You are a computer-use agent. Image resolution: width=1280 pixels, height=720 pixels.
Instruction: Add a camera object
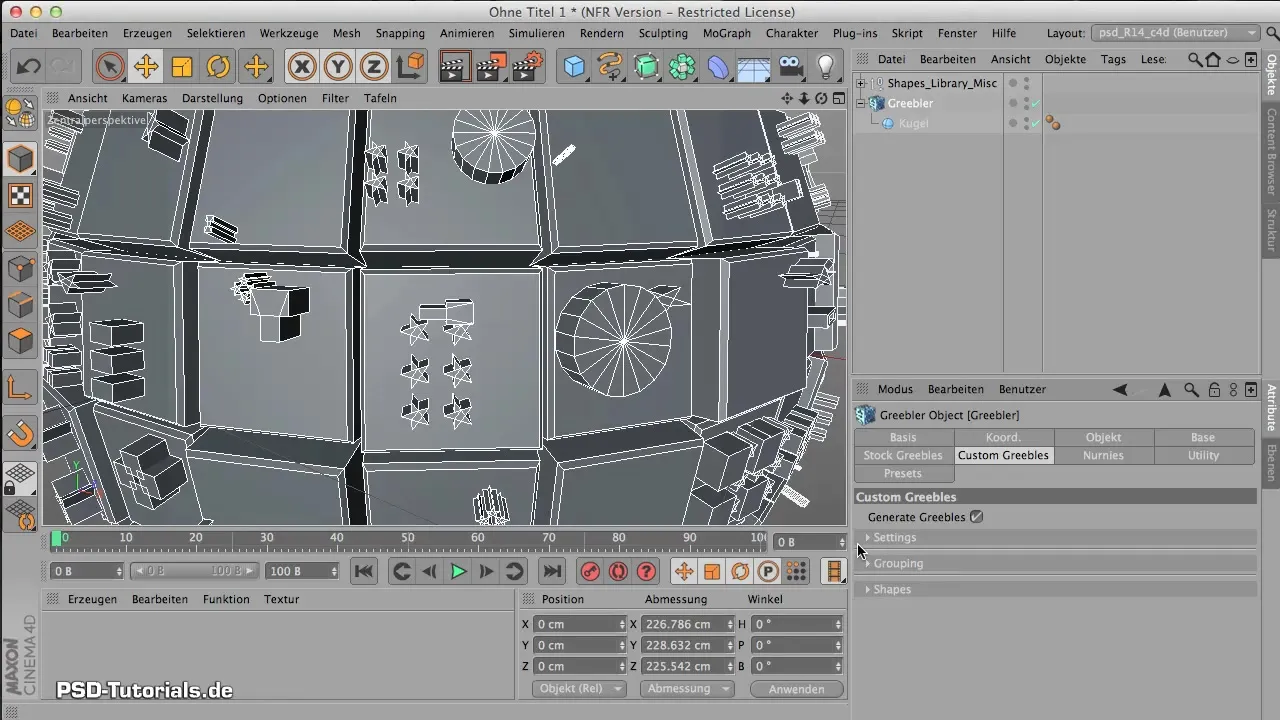pos(790,67)
